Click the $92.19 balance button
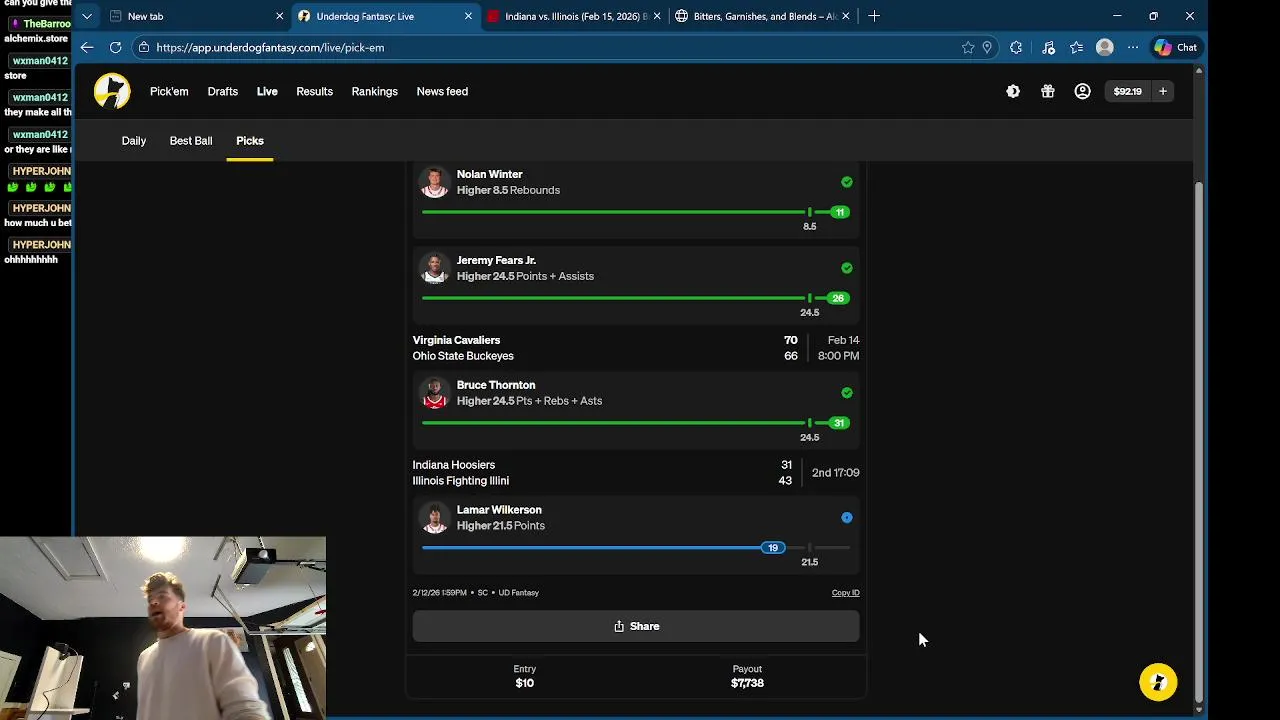Image resolution: width=1280 pixels, height=720 pixels. pyautogui.click(x=1128, y=91)
